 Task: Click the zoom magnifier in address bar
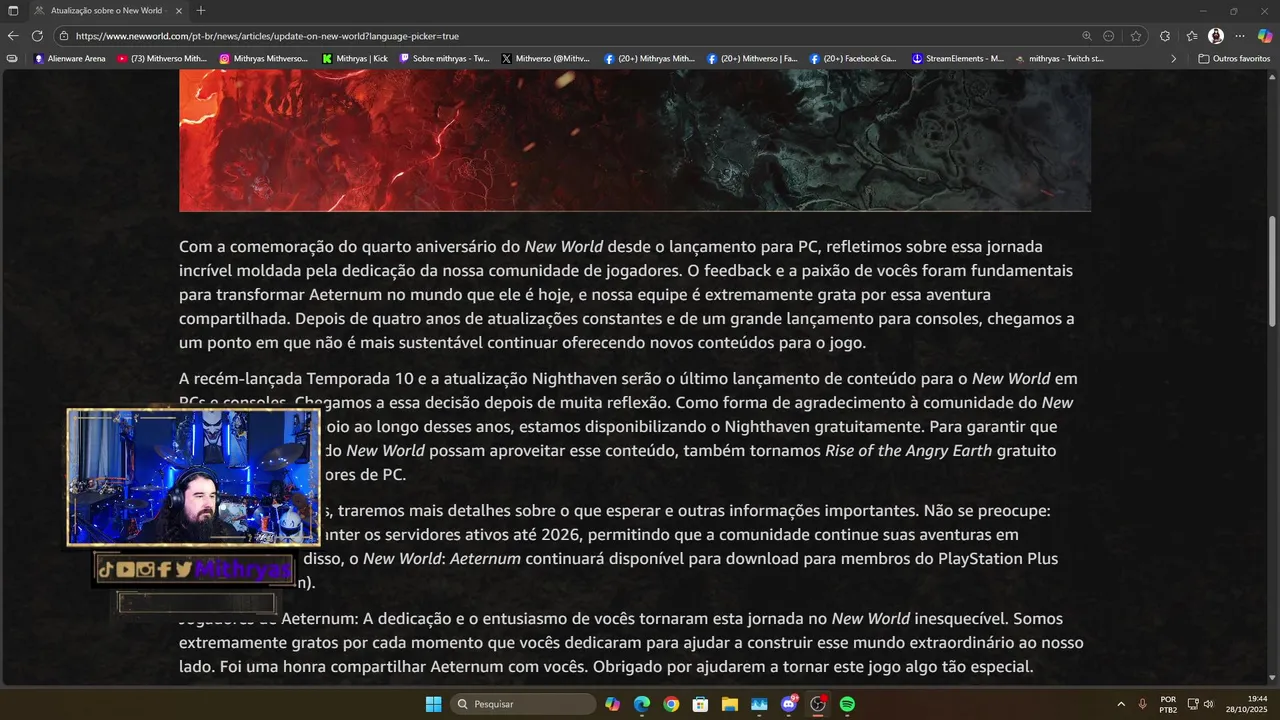coord(1087,36)
